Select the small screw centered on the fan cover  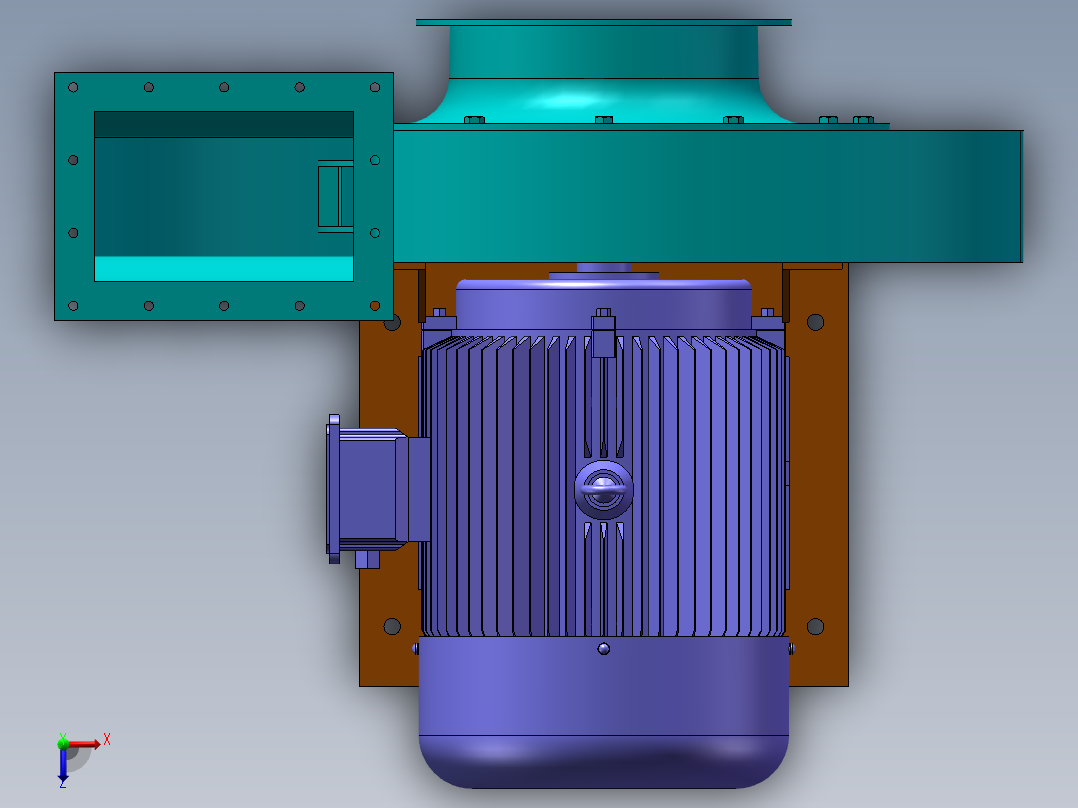(604, 648)
